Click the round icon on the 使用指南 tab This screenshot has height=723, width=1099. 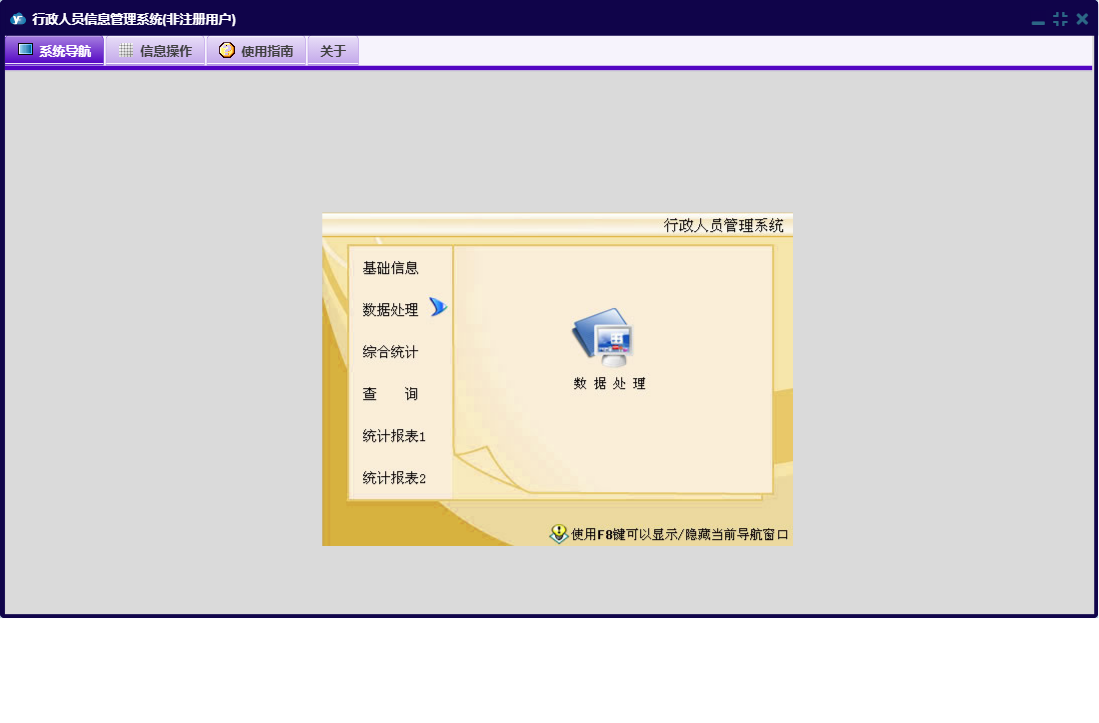226,50
